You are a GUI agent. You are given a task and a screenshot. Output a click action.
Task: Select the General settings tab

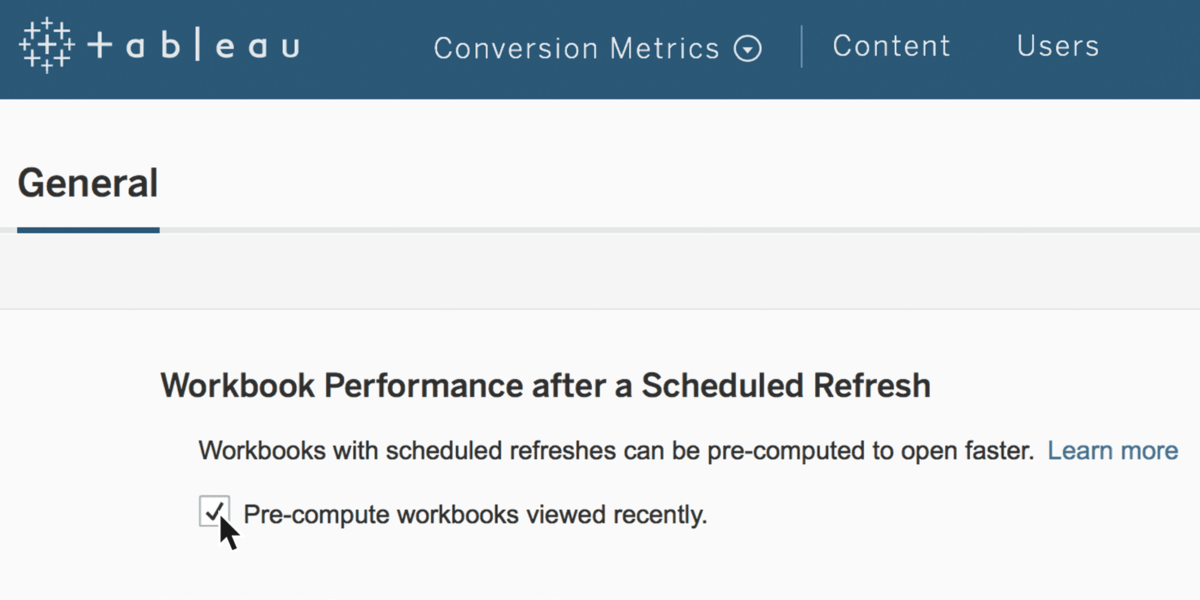[87, 183]
